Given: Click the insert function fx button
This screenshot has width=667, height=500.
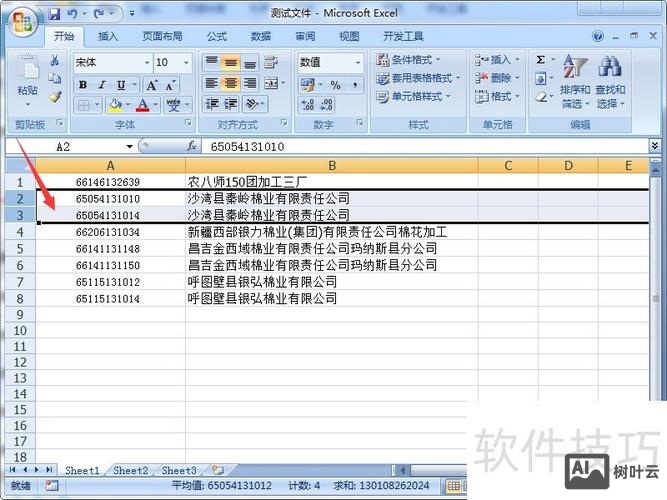Looking at the screenshot, I should 191,146.
